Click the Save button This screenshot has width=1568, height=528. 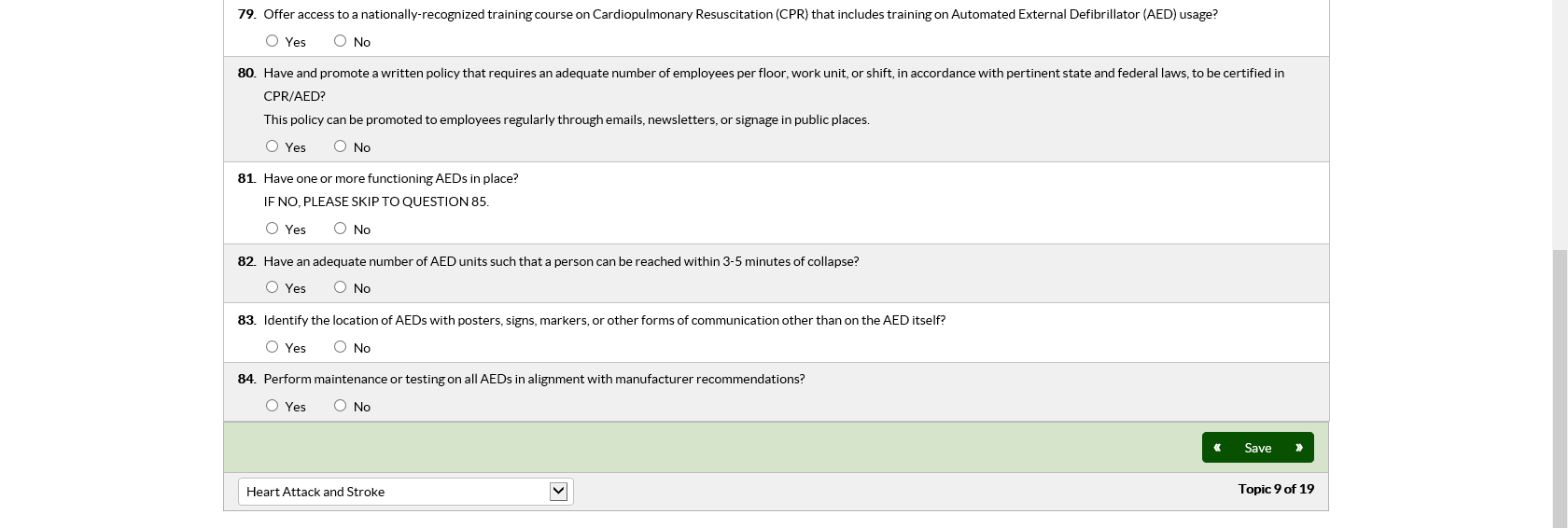pyautogui.click(x=1257, y=448)
